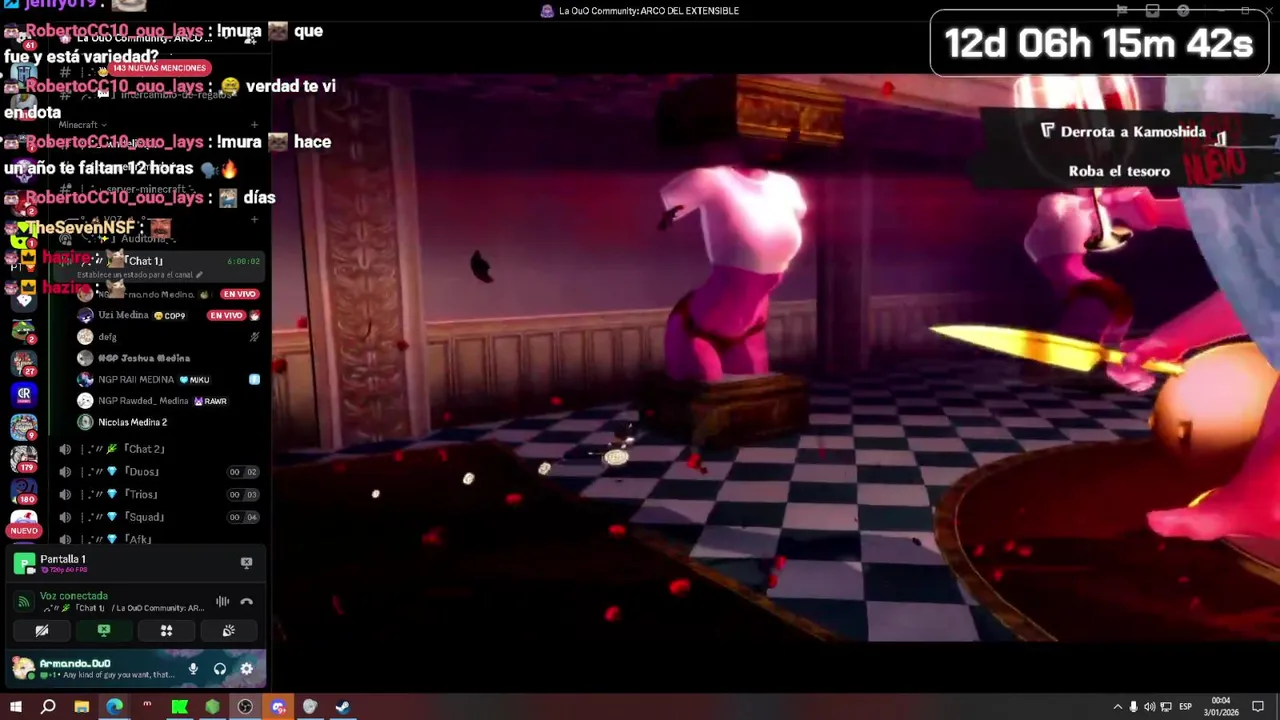This screenshot has width=1280, height=720.
Task: Open server with 27 notification badge
Action: 24,362
